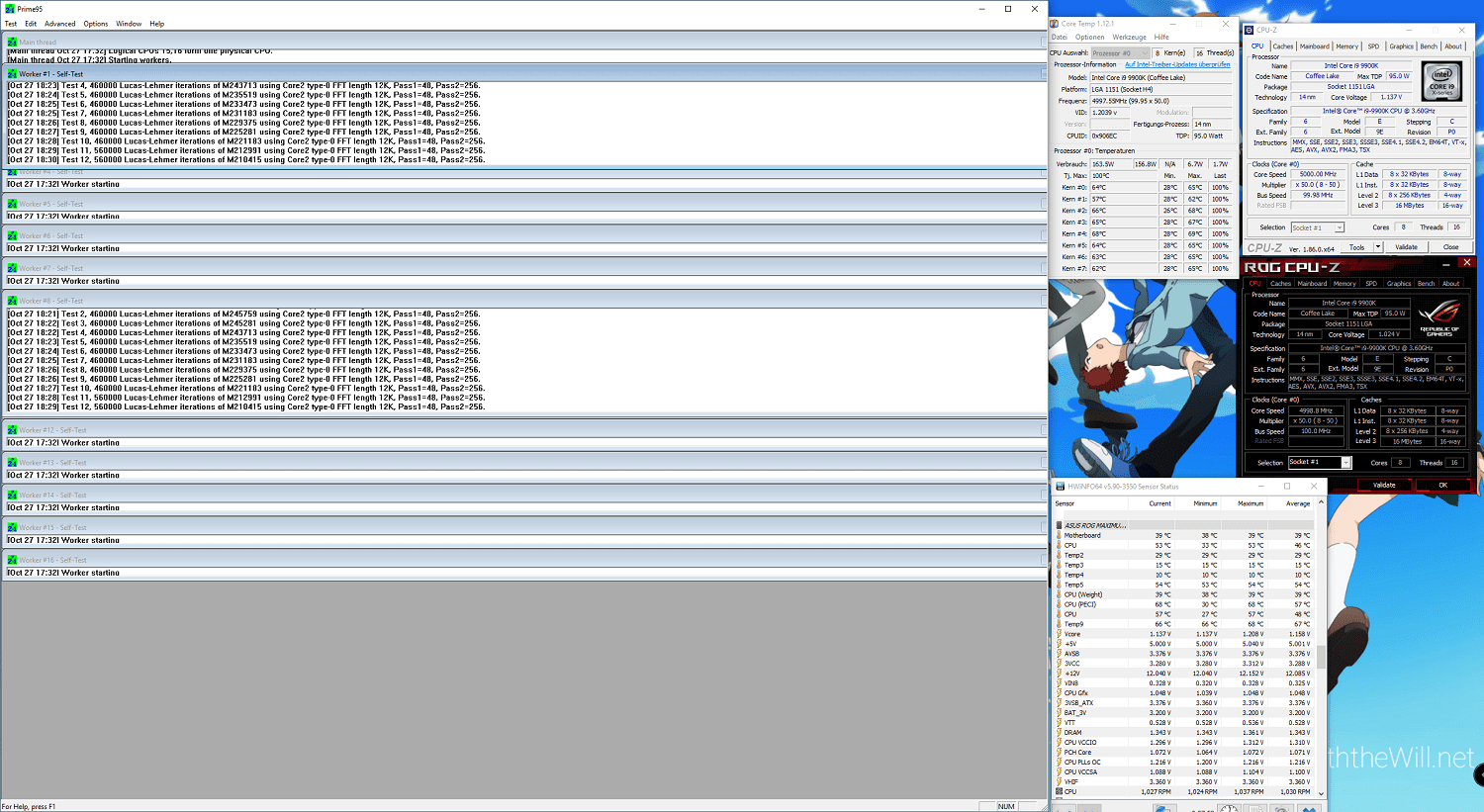Click HWiNFO64 scrollbar down arrow
Image resolution: width=1484 pixels, height=812 pixels.
[x=1320, y=793]
